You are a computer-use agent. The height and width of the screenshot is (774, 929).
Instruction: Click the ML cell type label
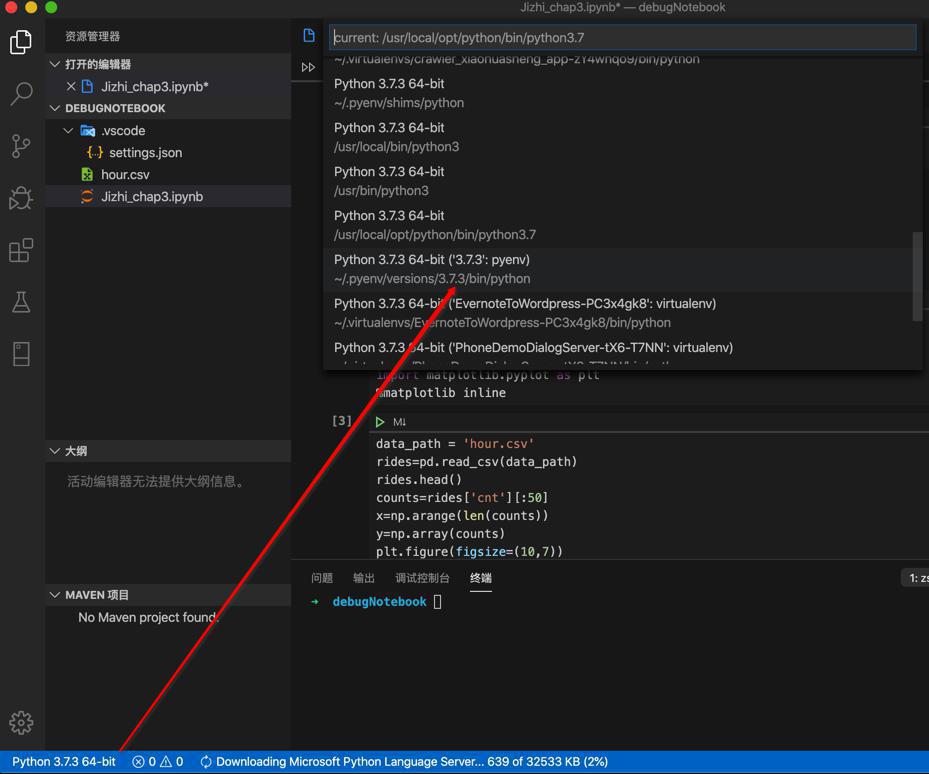point(399,422)
